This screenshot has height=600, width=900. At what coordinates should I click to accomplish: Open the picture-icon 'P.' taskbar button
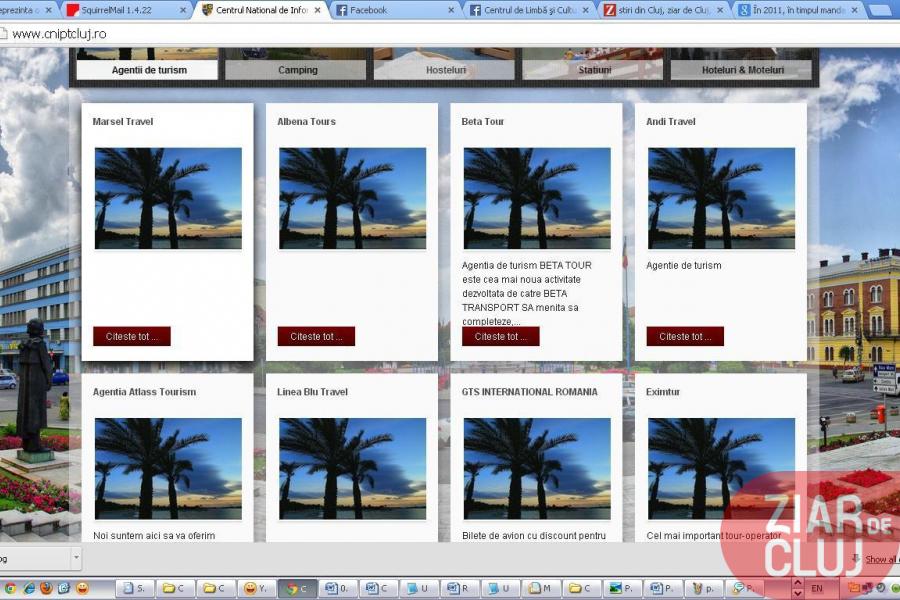622,588
